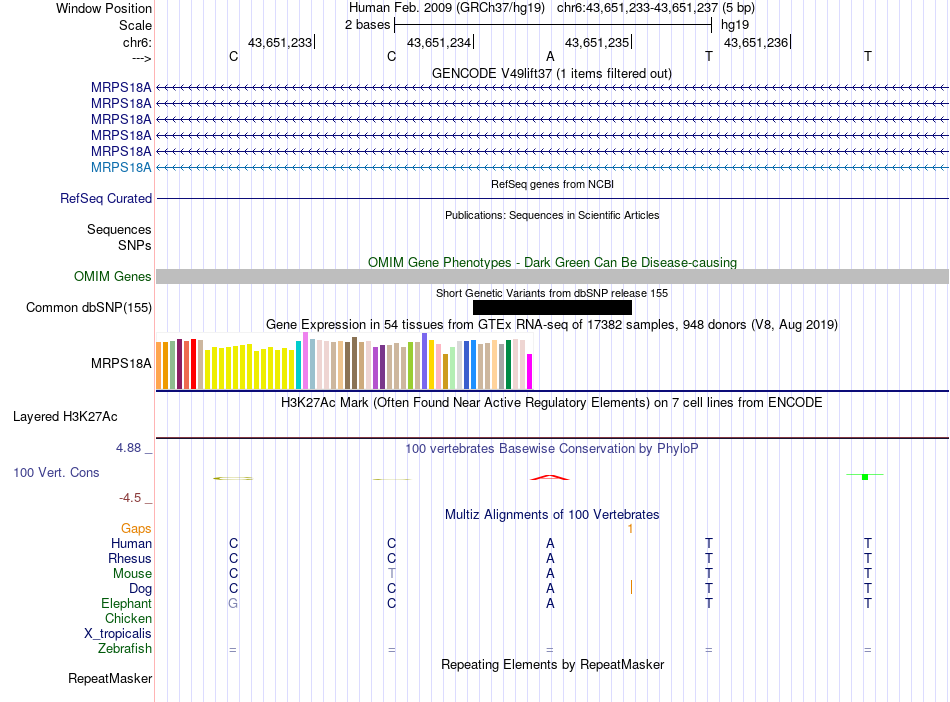Click the cyan bar in GTEx chart
The height and width of the screenshot is (702, 950).
tap(299, 365)
